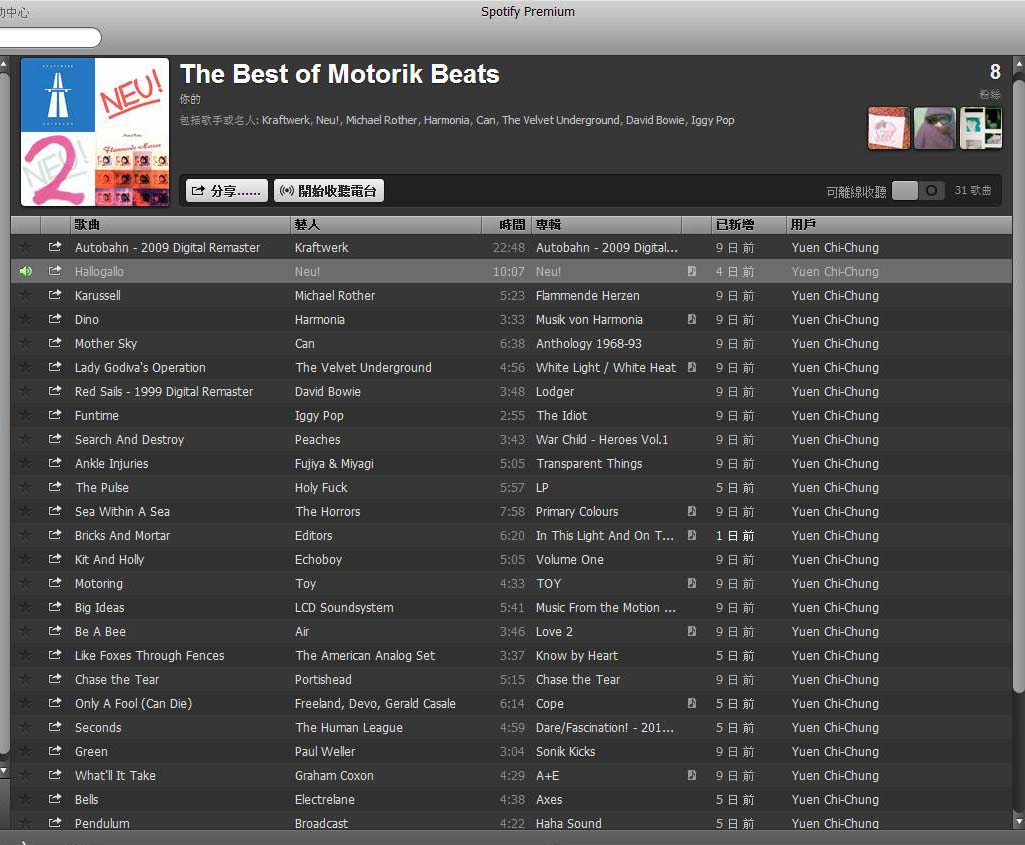Click speaker icon on playing track Hallogallo
1025x845 pixels.
coord(25,271)
